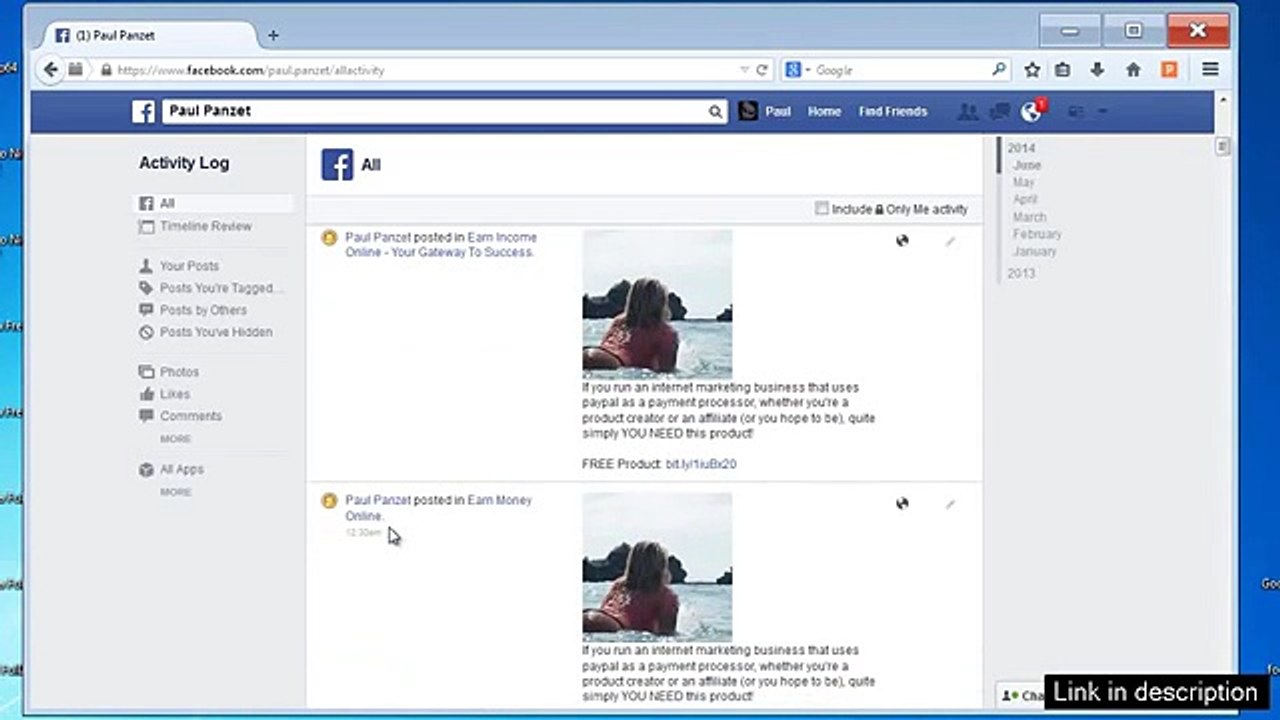Screen dimensions: 1280x720
Task: Open search engine selector dropdown
Action: [797, 70]
